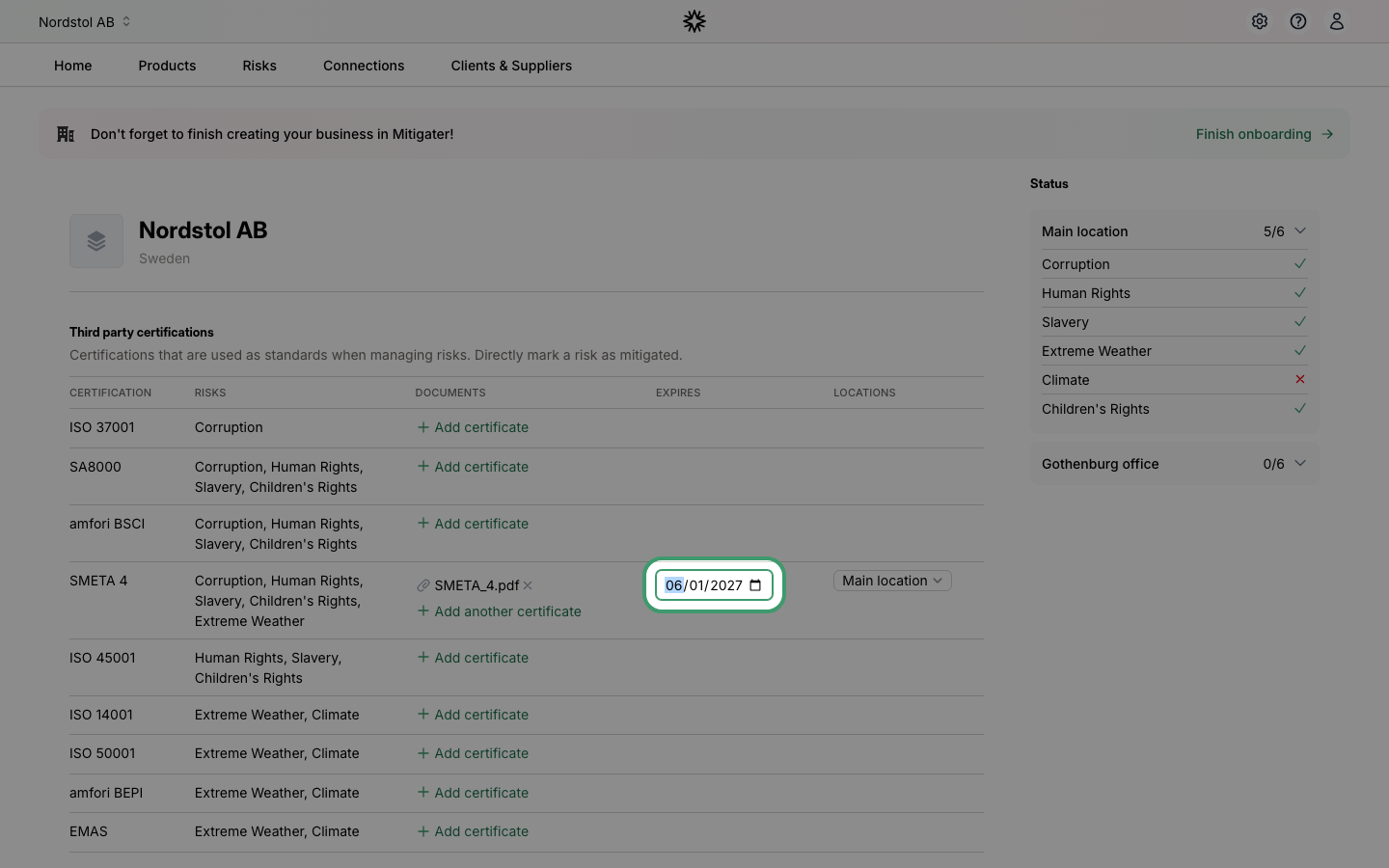Image resolution: width=1389 pixels, height=868 pixels.
Task: Click the Human Rights status checkmark
Action: pos(1300,292)
